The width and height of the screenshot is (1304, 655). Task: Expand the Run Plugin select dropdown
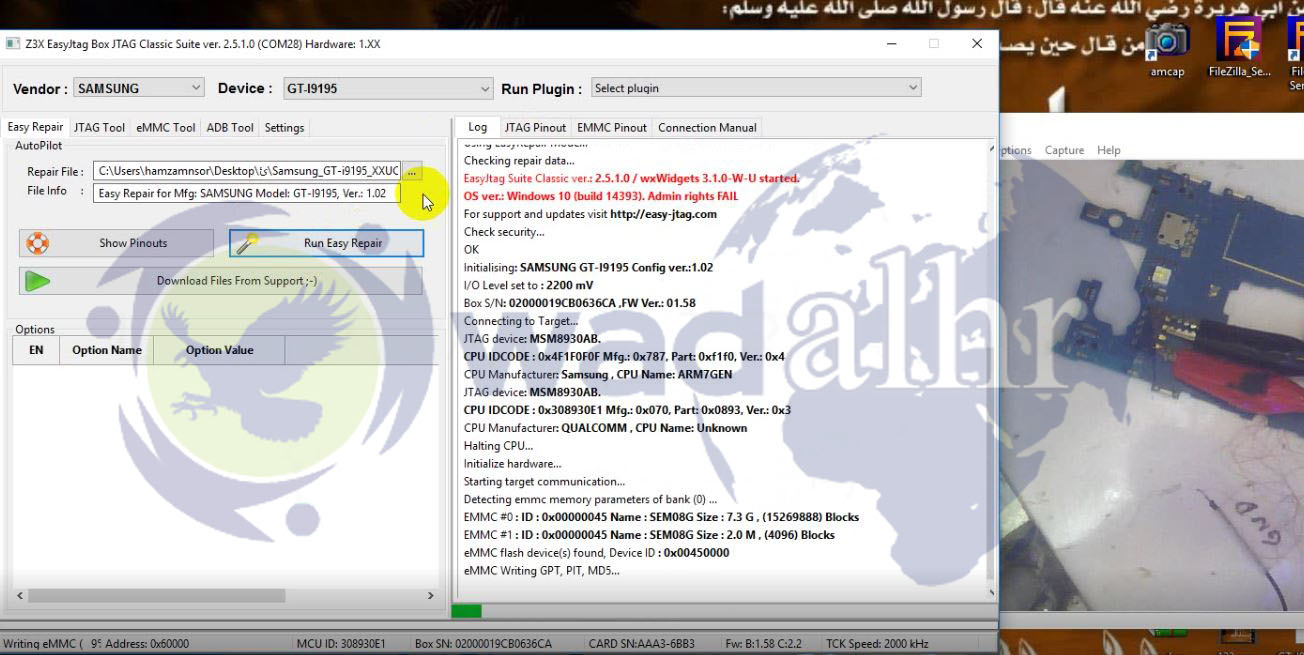click(755, 88)
